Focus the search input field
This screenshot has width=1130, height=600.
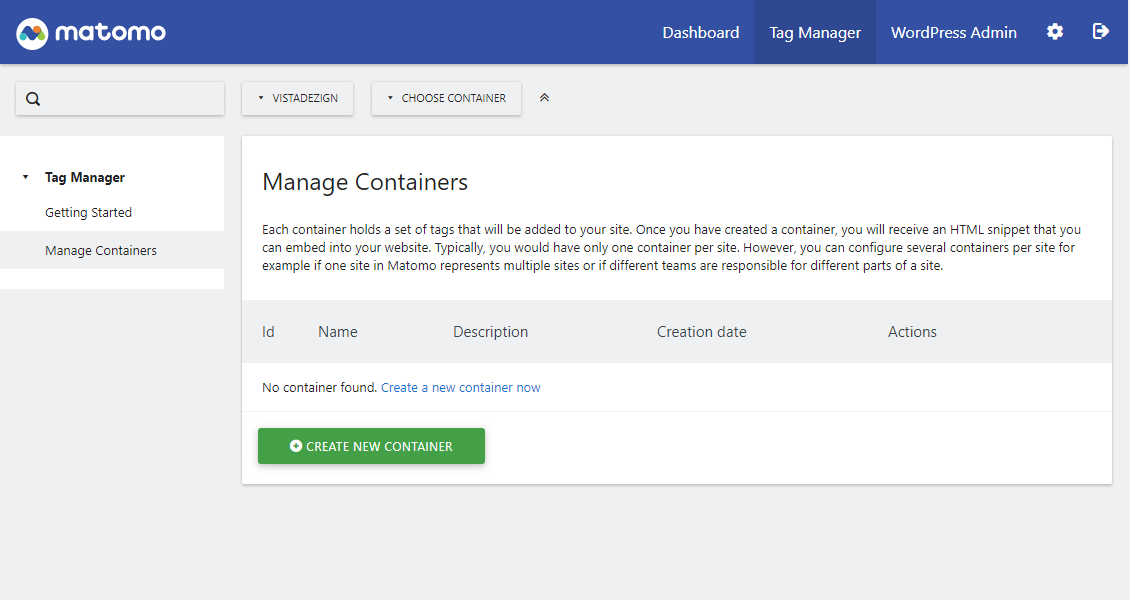pos(130,99)
